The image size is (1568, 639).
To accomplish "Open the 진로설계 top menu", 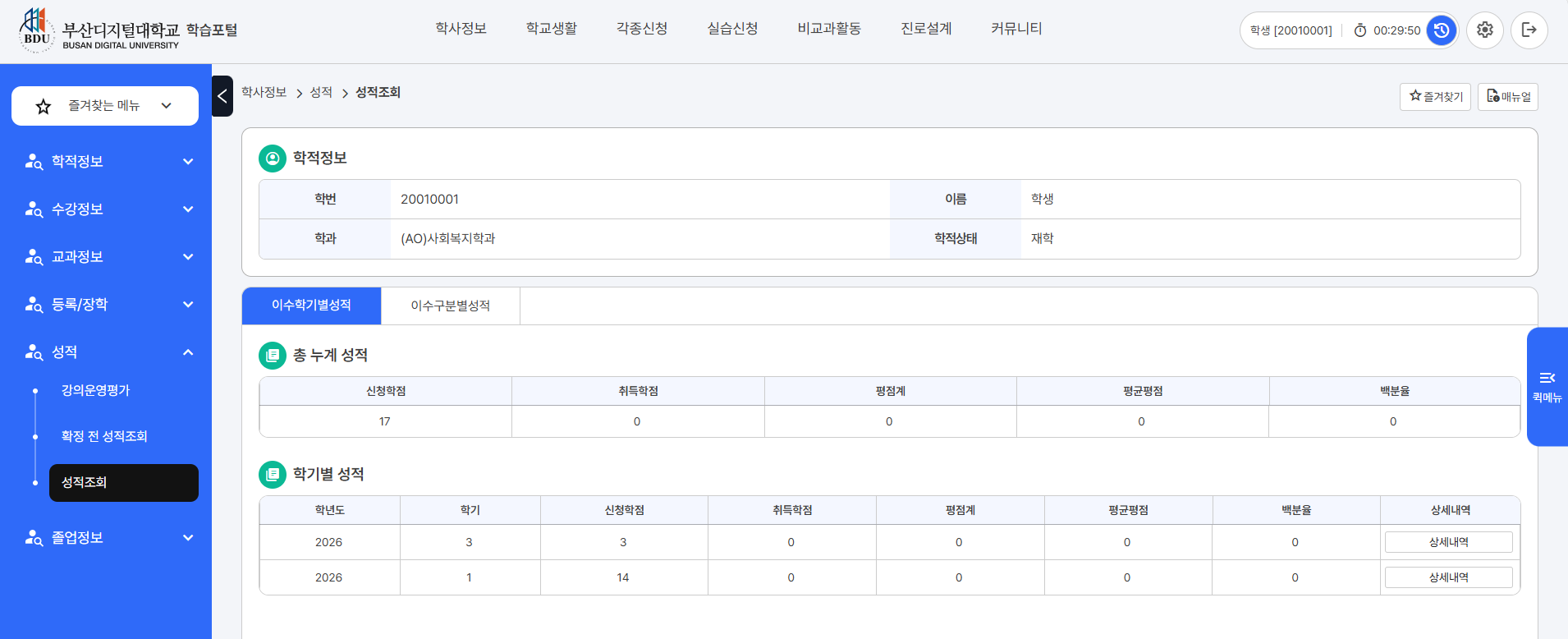I will click(926, 29).
